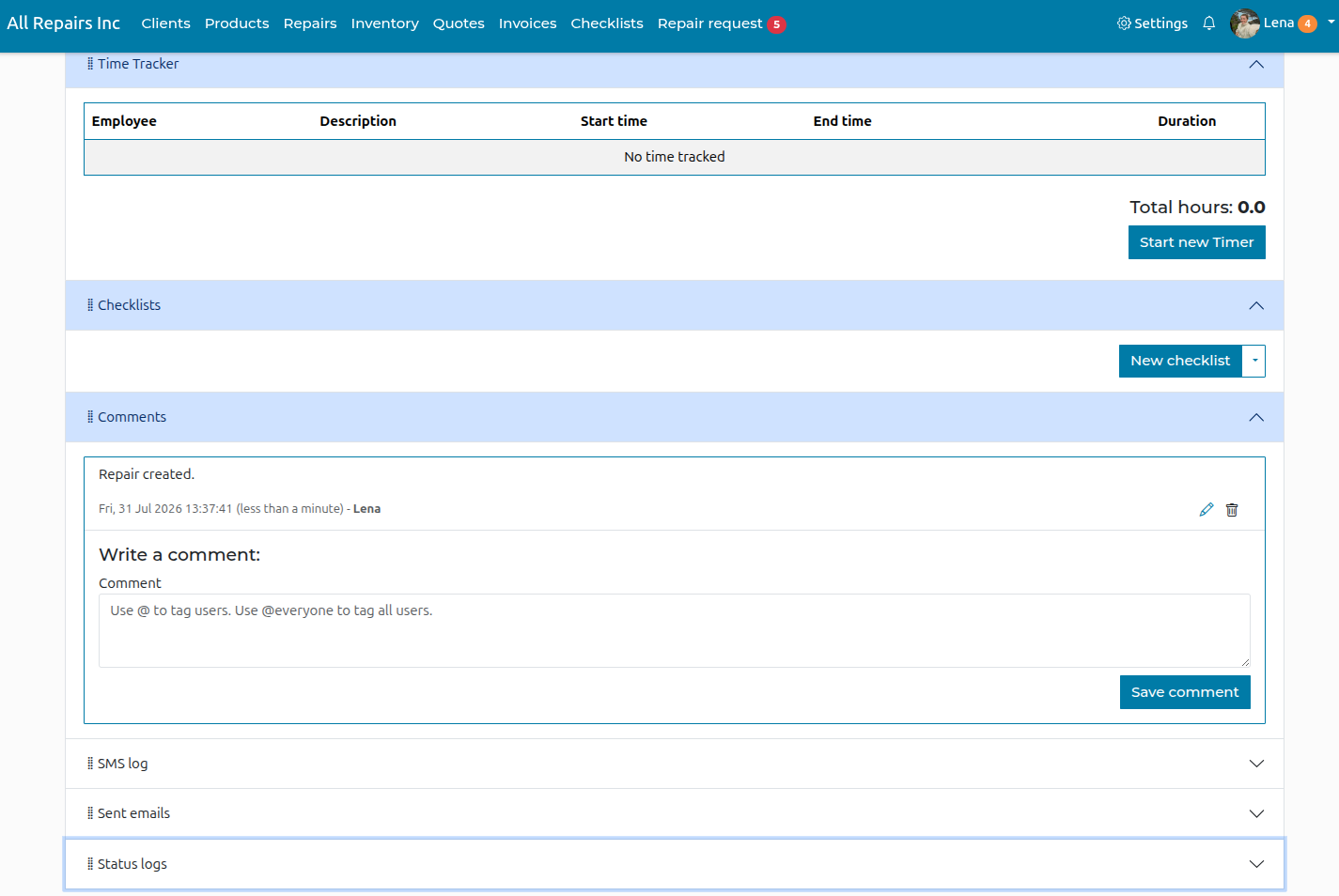Click the Time Tracker section title
The image size is (1339, 896).
point(138,64)
